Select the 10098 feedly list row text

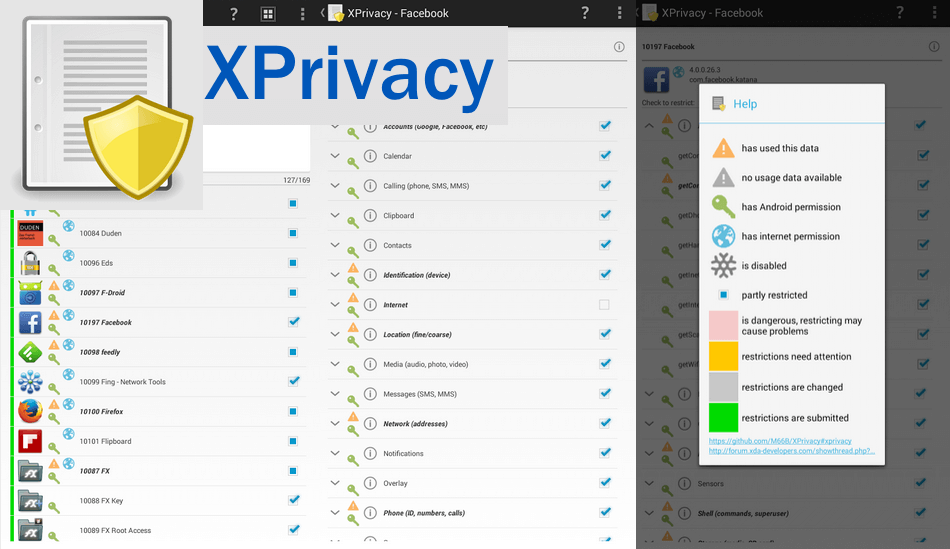point(100,352)
